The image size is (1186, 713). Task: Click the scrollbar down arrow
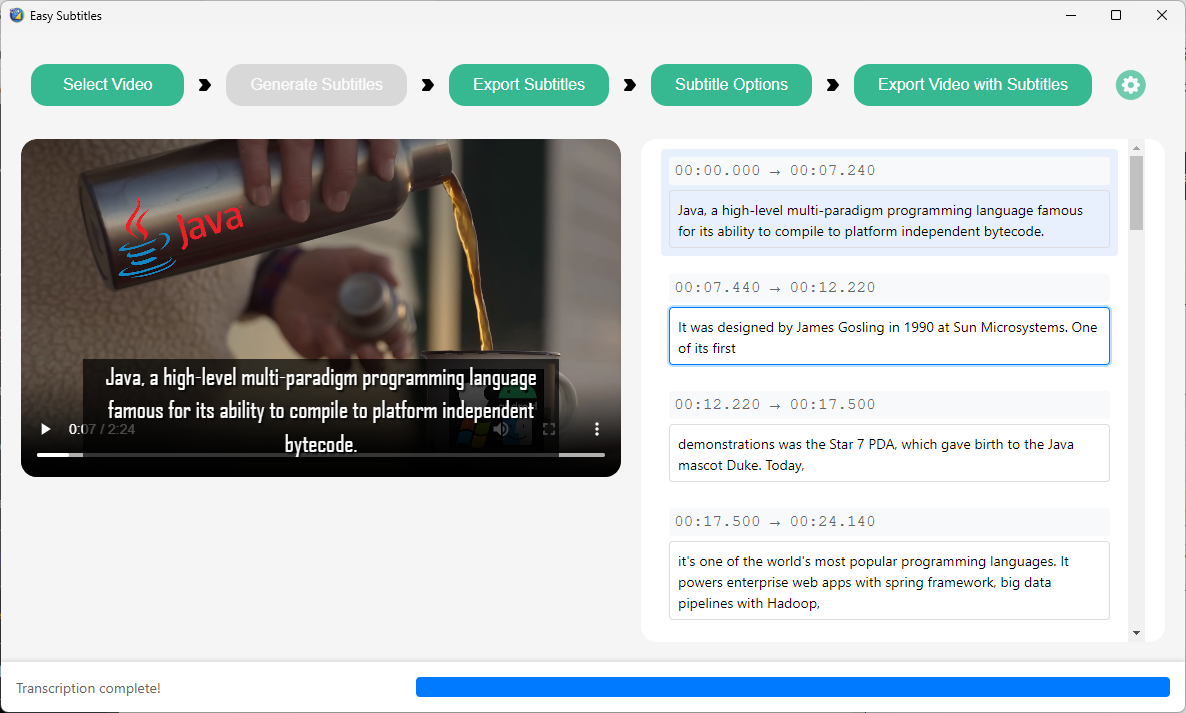1136,633
